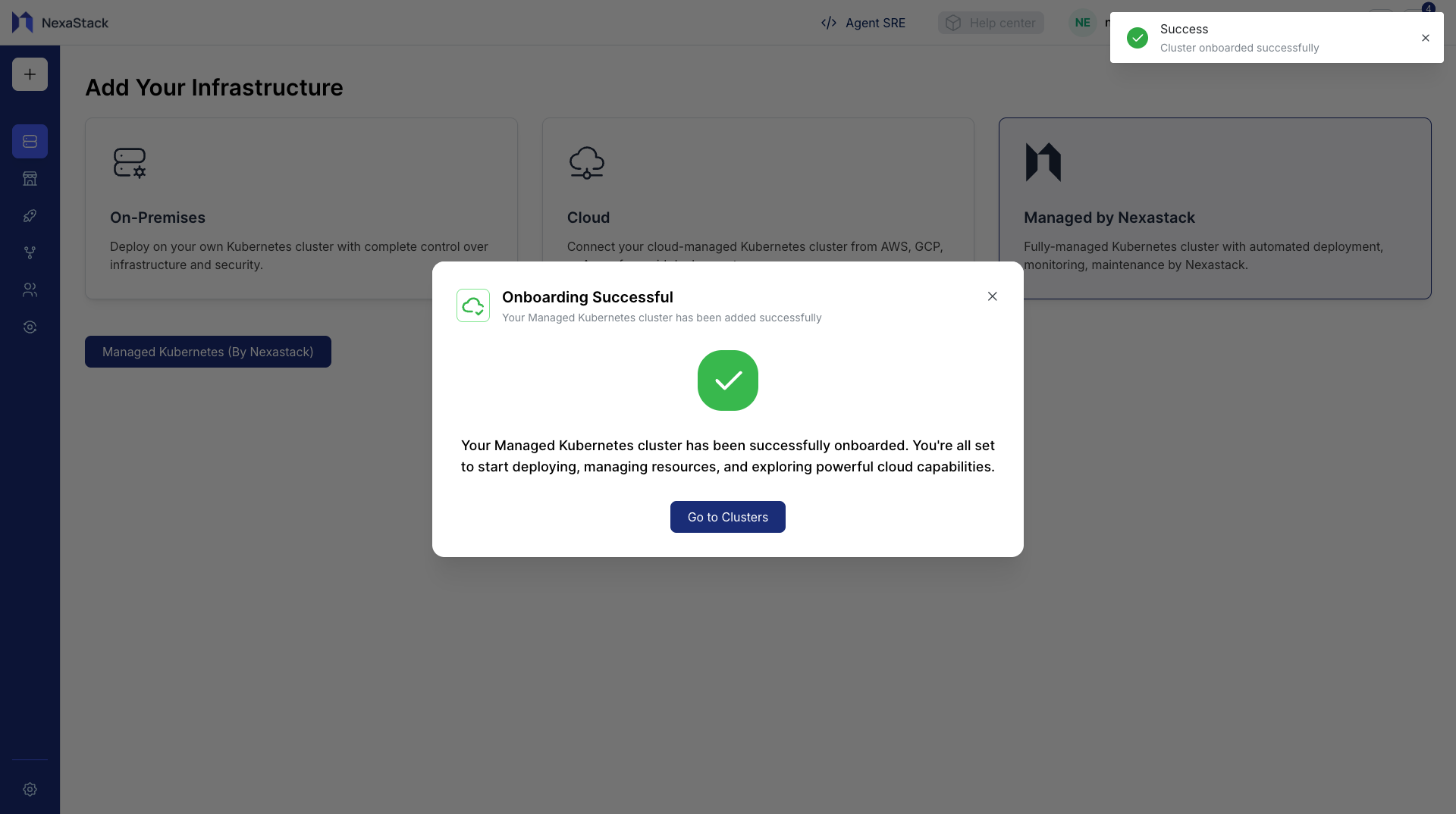This screenshot has width=1456, height=814.
Task: Select Managed Kubernetes (By Nexastack)
Action: (x=208, y=352)
